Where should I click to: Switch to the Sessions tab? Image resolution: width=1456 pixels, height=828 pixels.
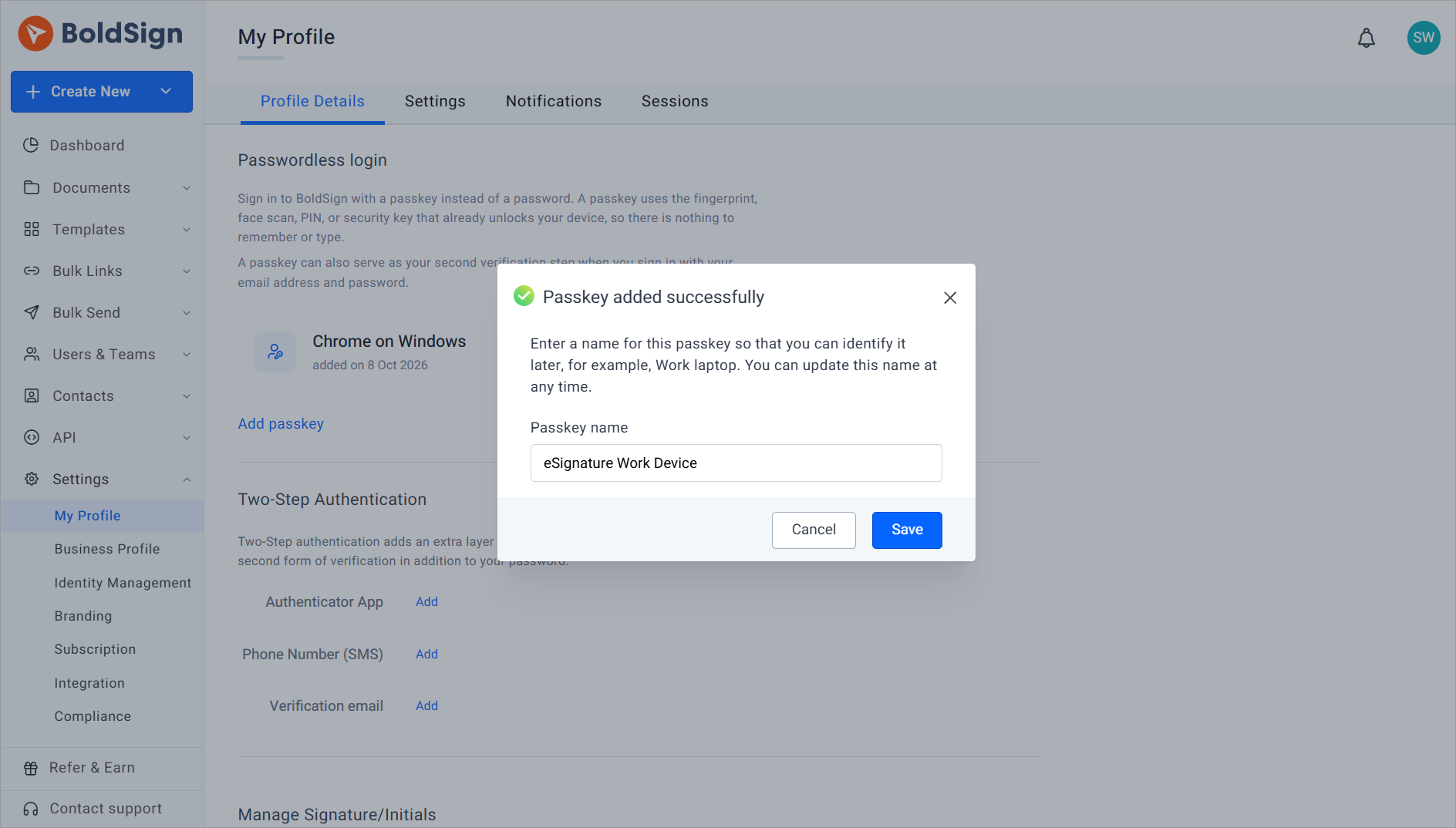coord(675,102)
